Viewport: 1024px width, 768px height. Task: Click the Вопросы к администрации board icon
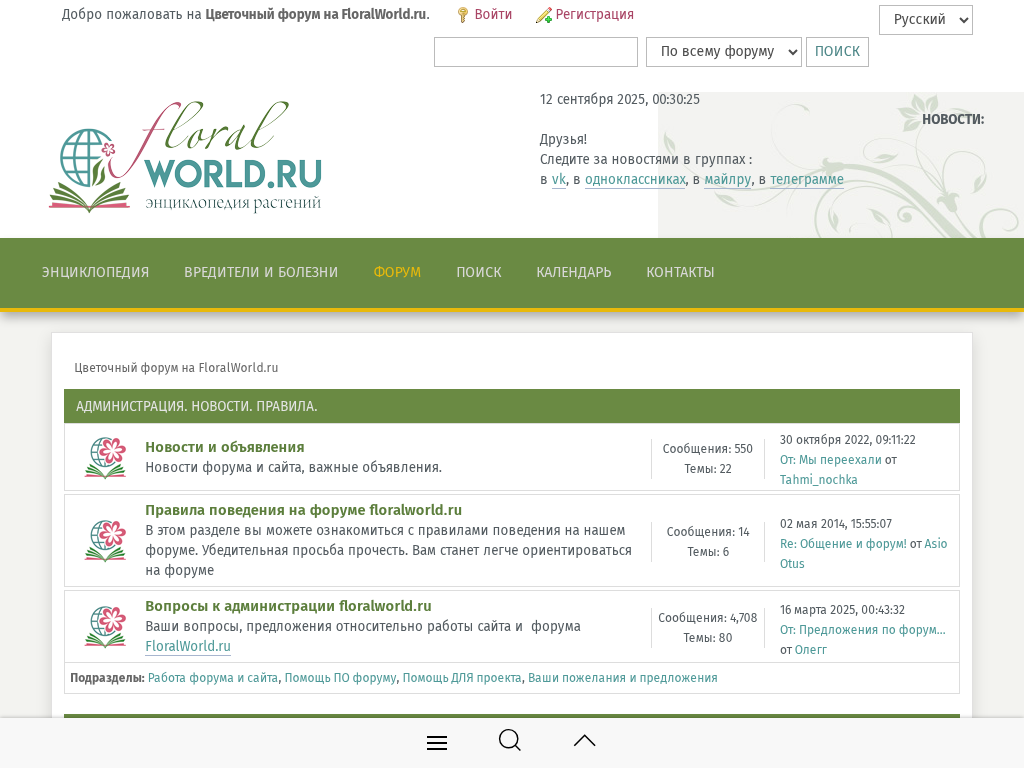[105, 627]
